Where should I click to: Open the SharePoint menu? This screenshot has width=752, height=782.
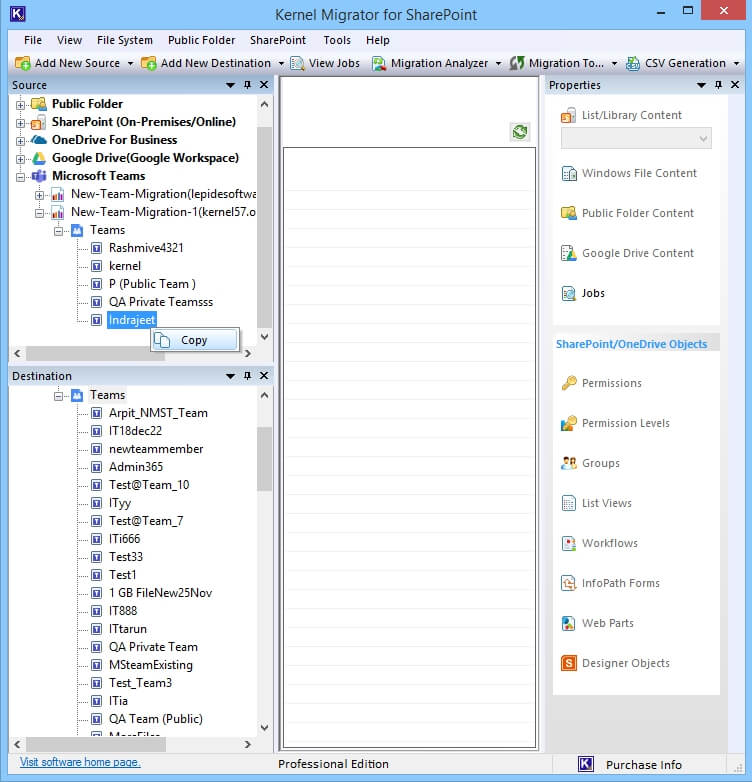click(x=278, y=40)
